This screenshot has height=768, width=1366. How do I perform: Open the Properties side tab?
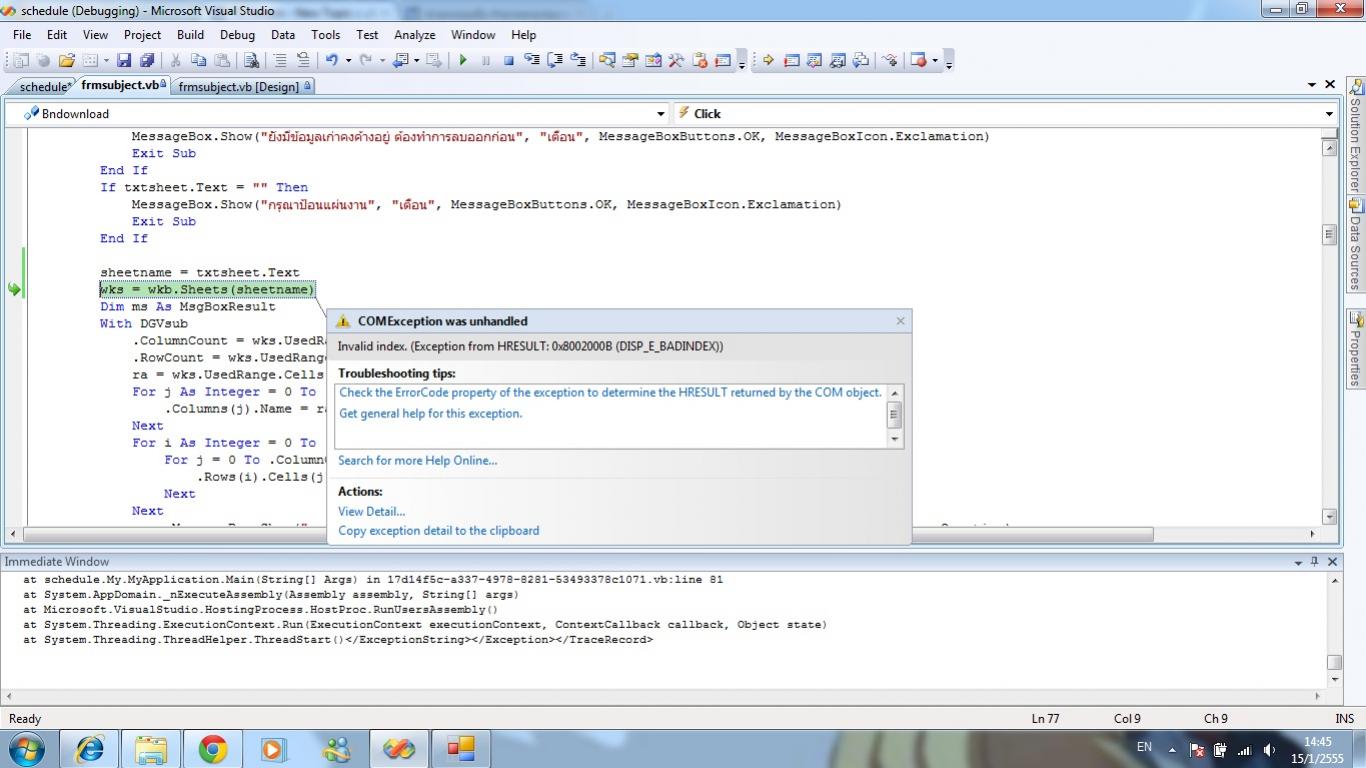pyautogui.click(x=1356, y=349)
